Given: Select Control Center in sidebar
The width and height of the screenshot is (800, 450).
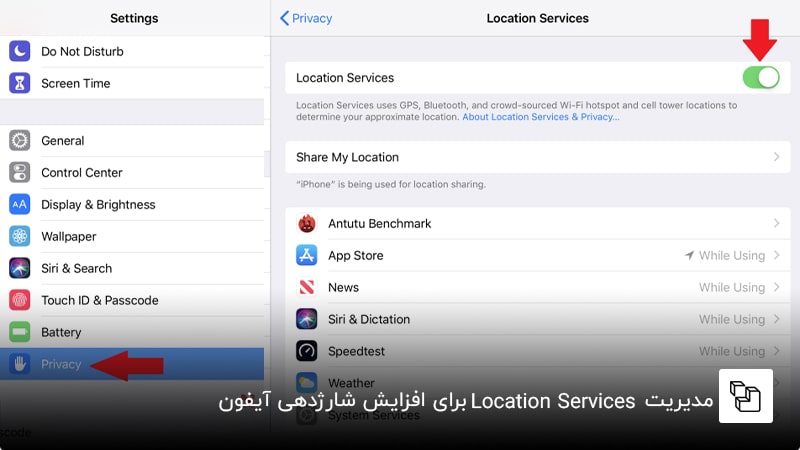Looking at the screenshot, I should pyautogui.click(x=132, y=172).
